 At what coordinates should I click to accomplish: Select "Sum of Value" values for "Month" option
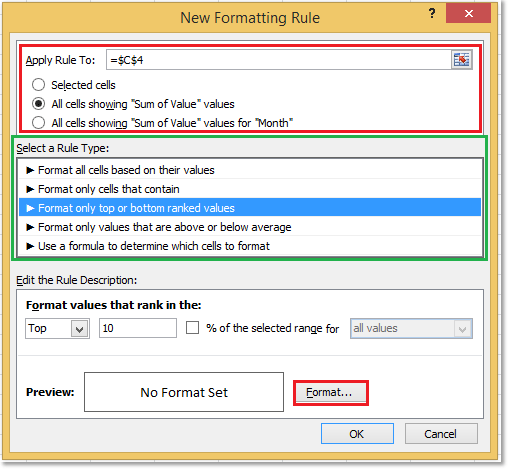click(x=38, y=123)
